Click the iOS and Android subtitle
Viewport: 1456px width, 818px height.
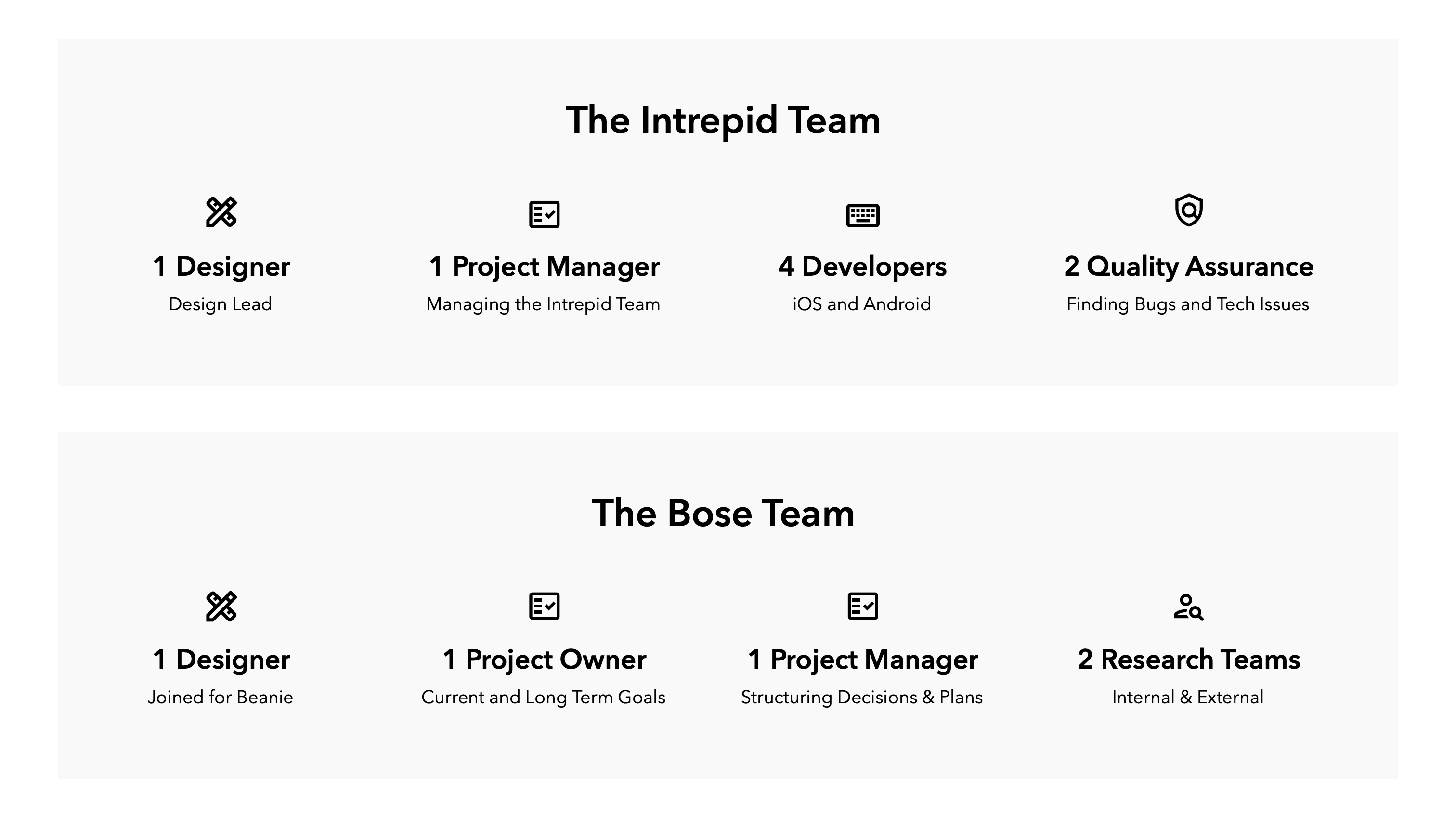(x=862, y=304)
